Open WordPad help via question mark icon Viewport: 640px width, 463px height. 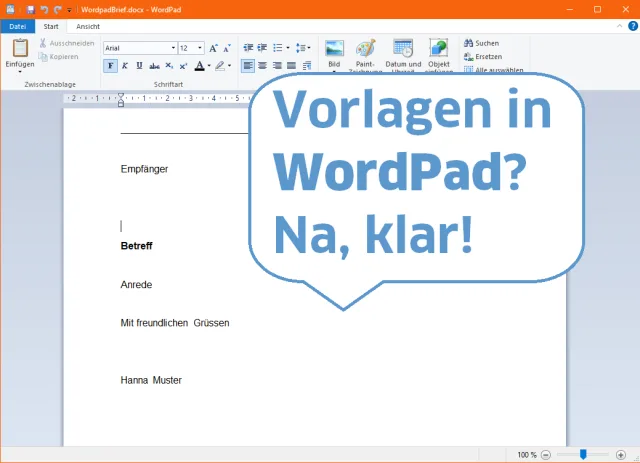(631, 26)
